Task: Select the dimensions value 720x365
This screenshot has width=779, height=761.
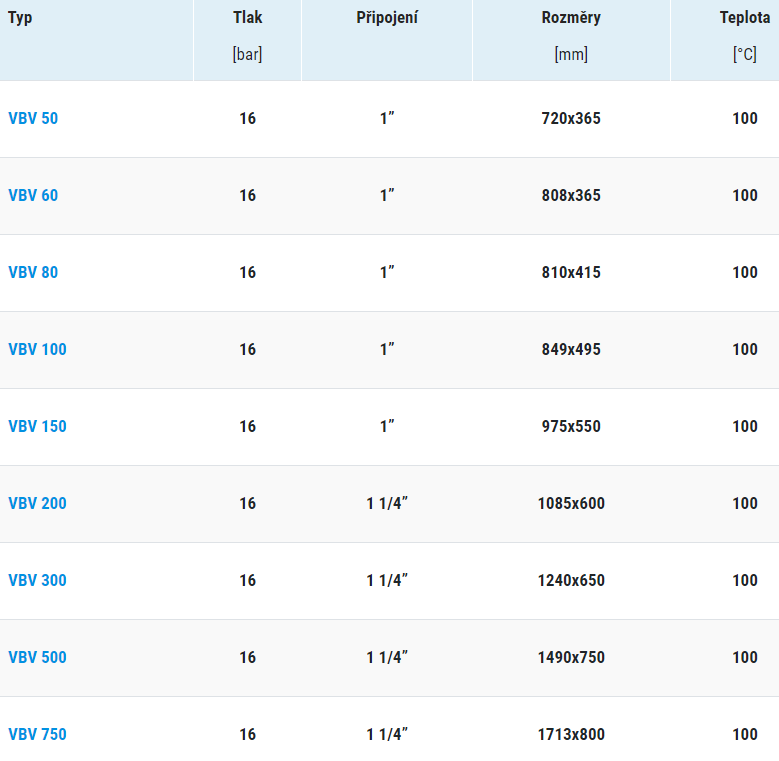Action: click(x=571, y=118)
